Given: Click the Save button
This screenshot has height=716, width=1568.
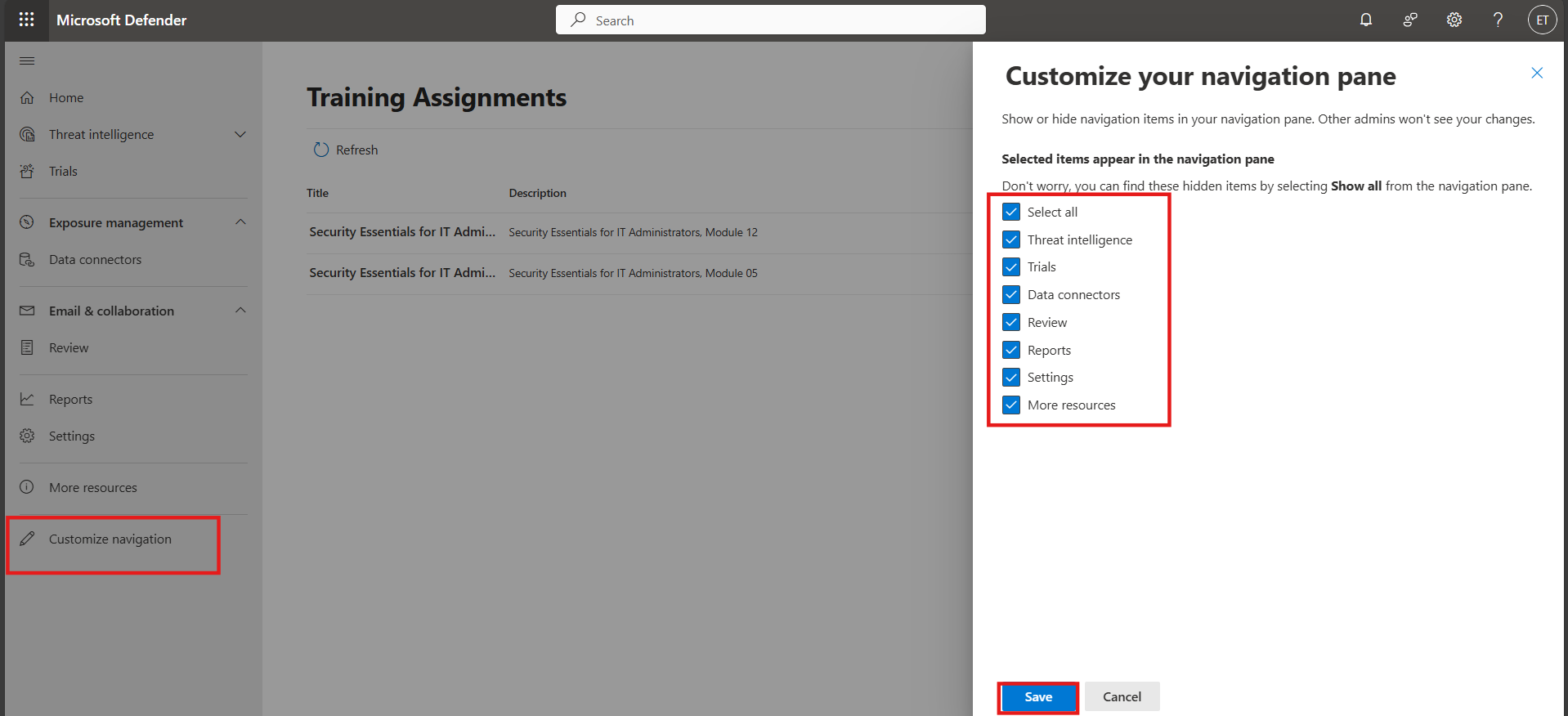Looking at the screenshot, I should pyautogui.click(x=1038, y=697).
